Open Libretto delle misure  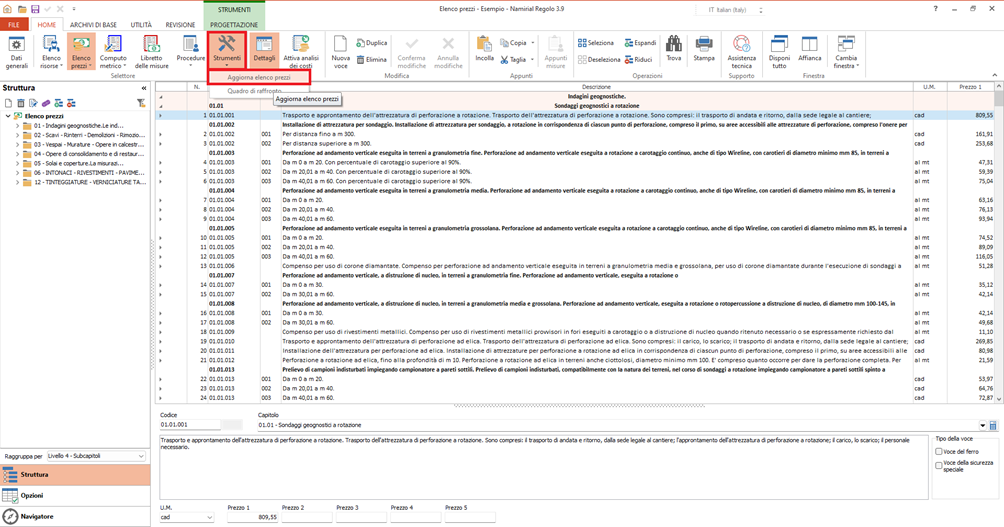click(x=152, y=52)
